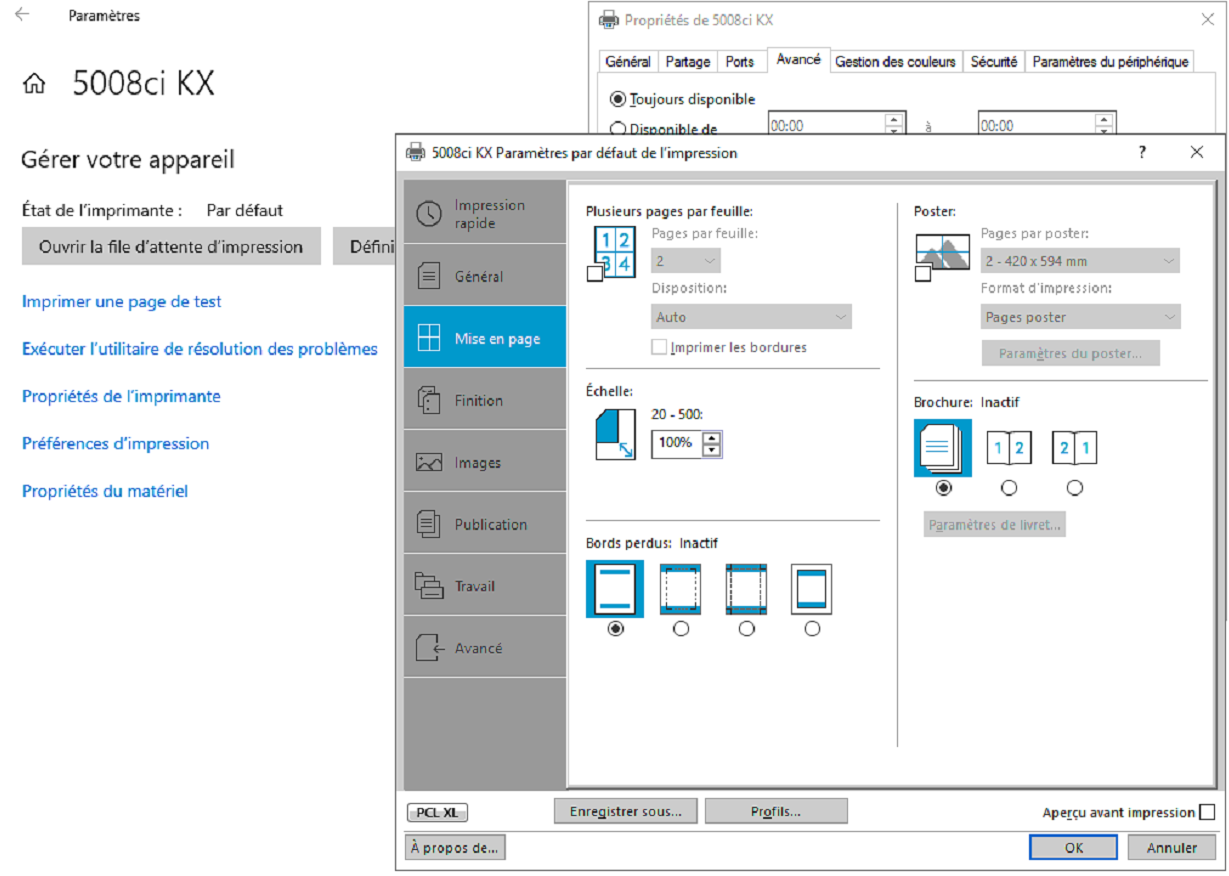Choose Toujours disponible radio in Propriétés window
This screenshot has height=876, width=1229.
pos(617,99)
